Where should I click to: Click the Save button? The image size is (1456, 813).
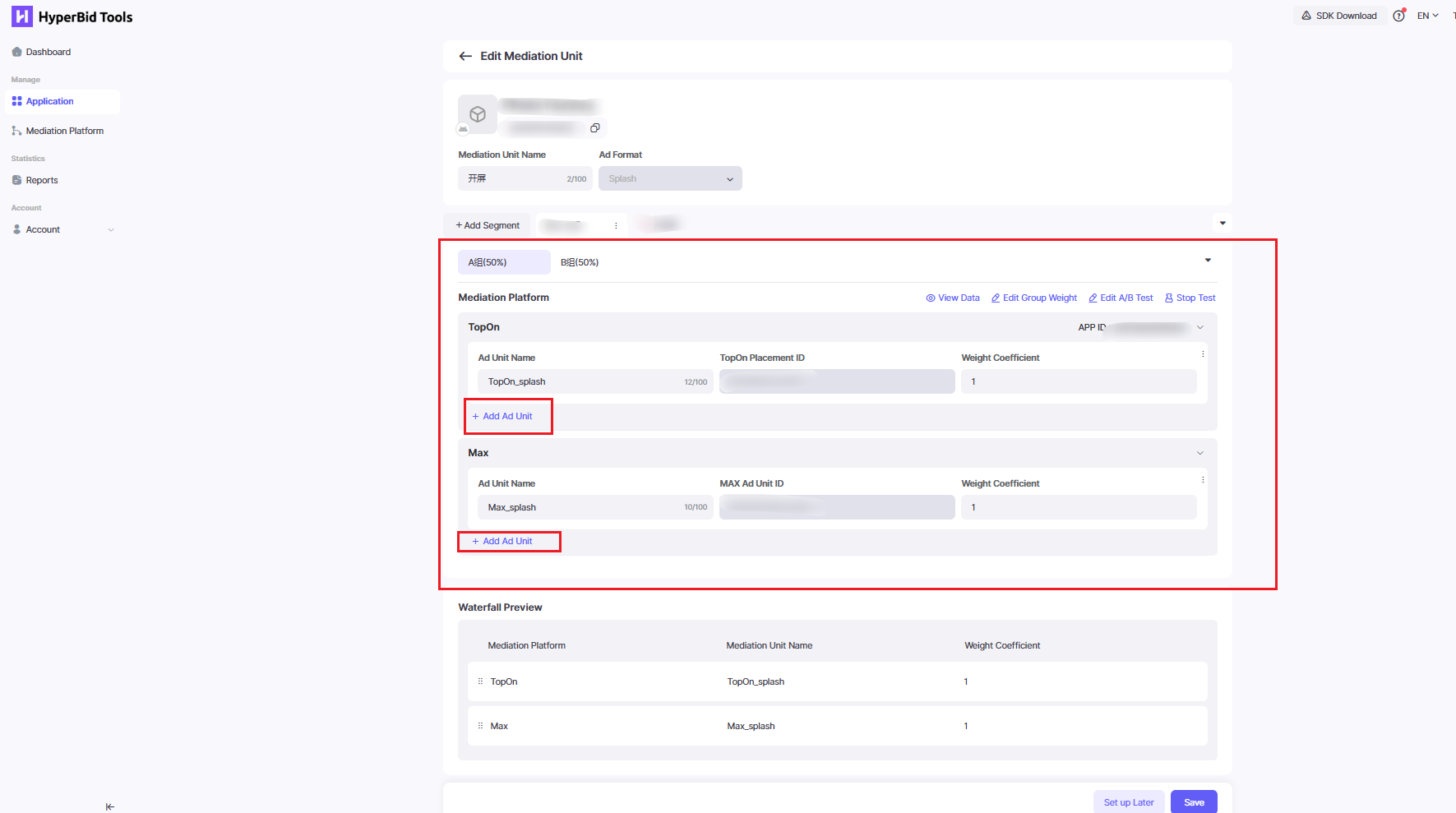click(1194, 801)
